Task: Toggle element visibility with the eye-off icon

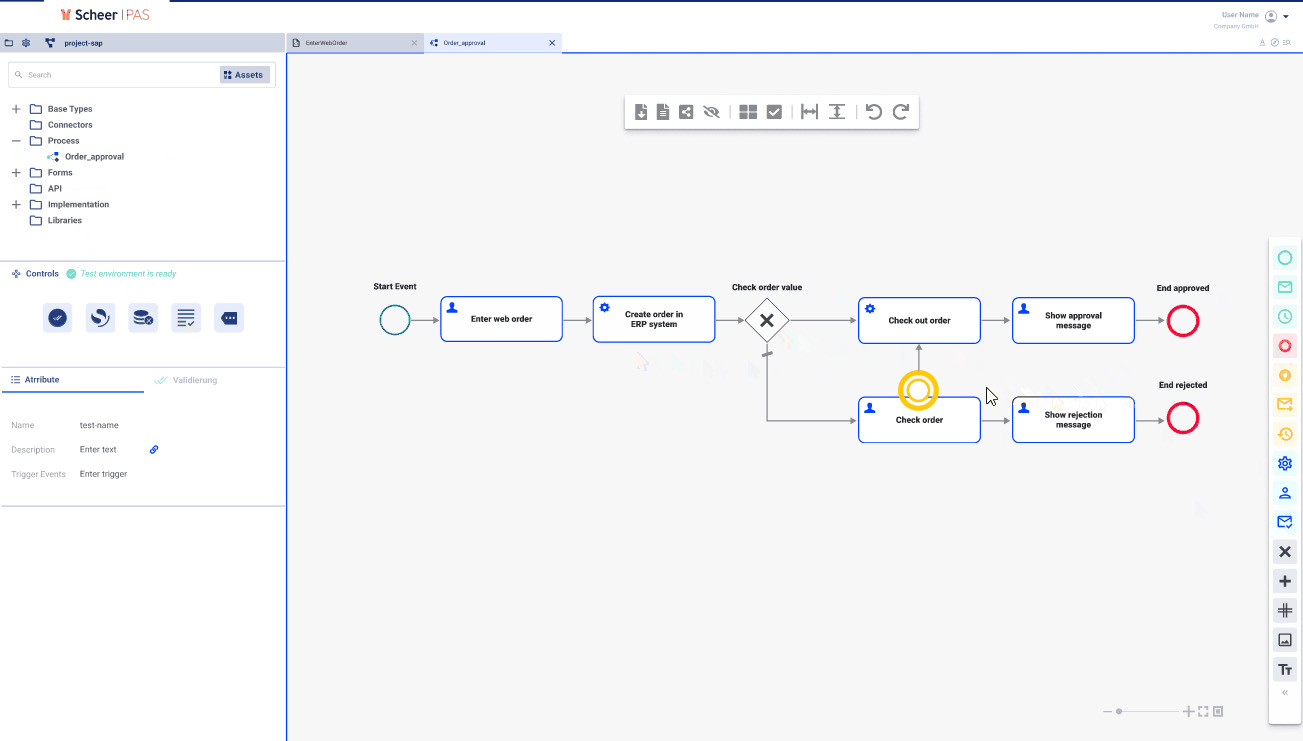Action: (x=711, y=112)
